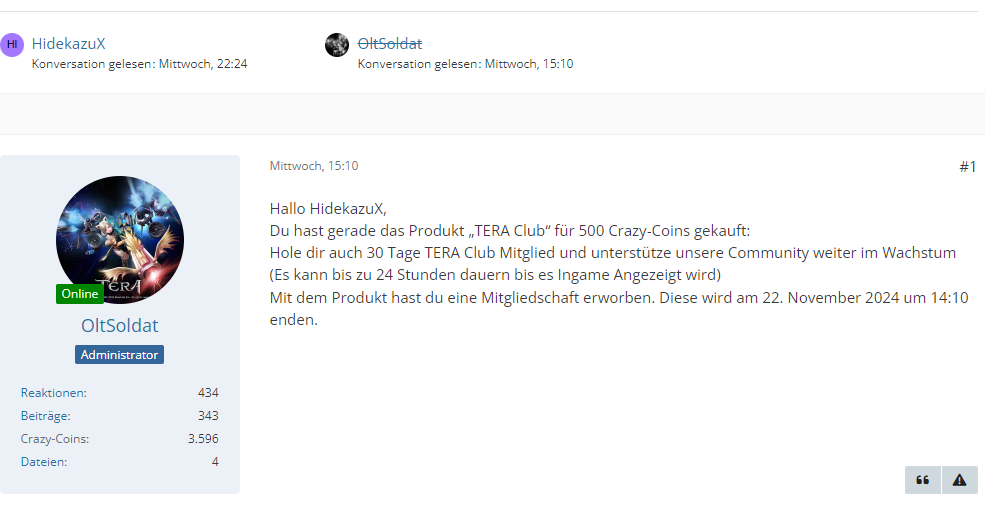Open OltSoldat's large TERA profile picture
985x518 pixels.
pos(120,240)
